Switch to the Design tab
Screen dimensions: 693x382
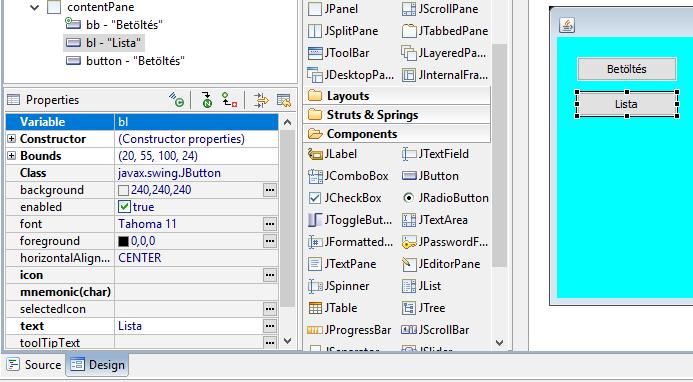coord(97,365)
